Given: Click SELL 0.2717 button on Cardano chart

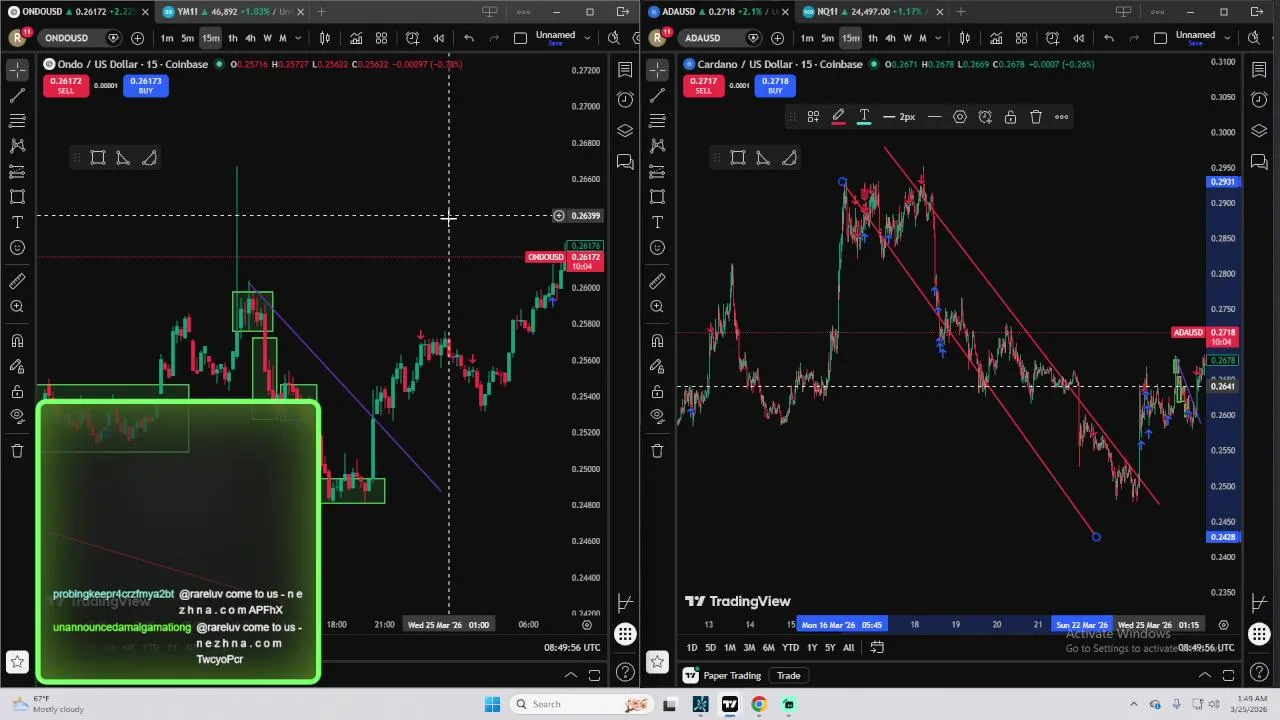Looking at the screenshot, I should click(x=703, y=86).
